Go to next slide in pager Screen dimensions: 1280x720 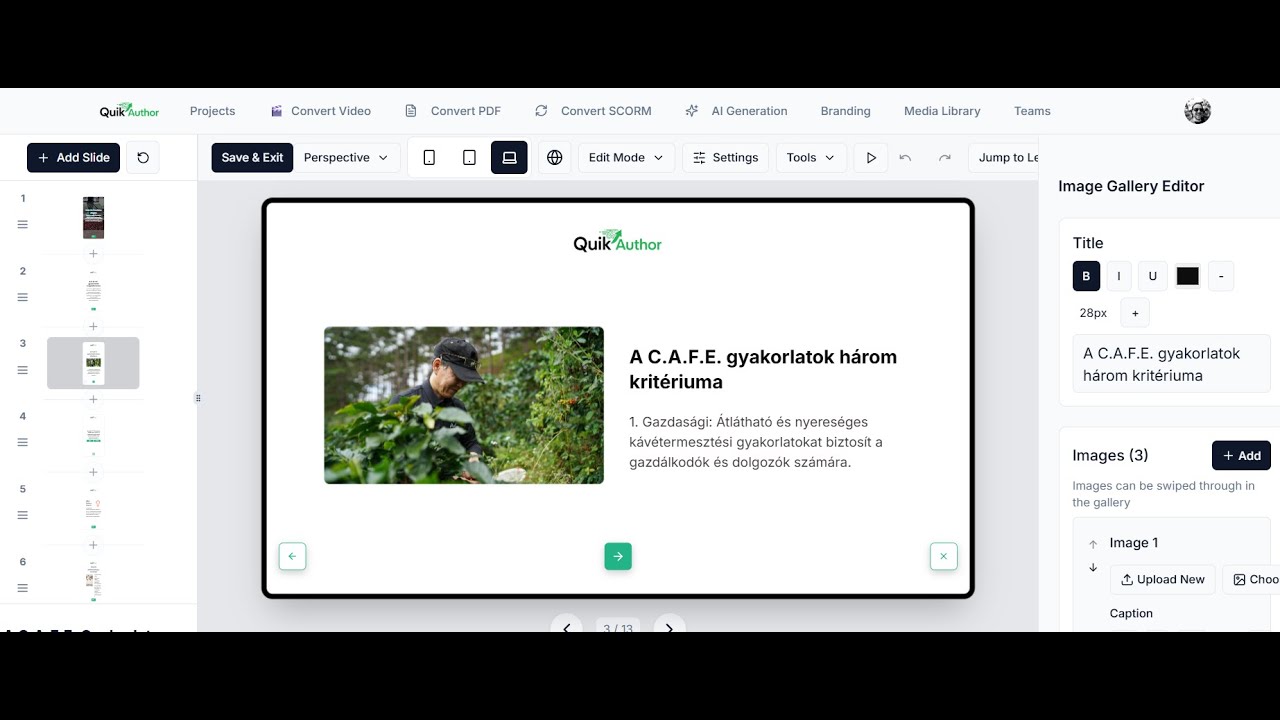pos(669,628)
